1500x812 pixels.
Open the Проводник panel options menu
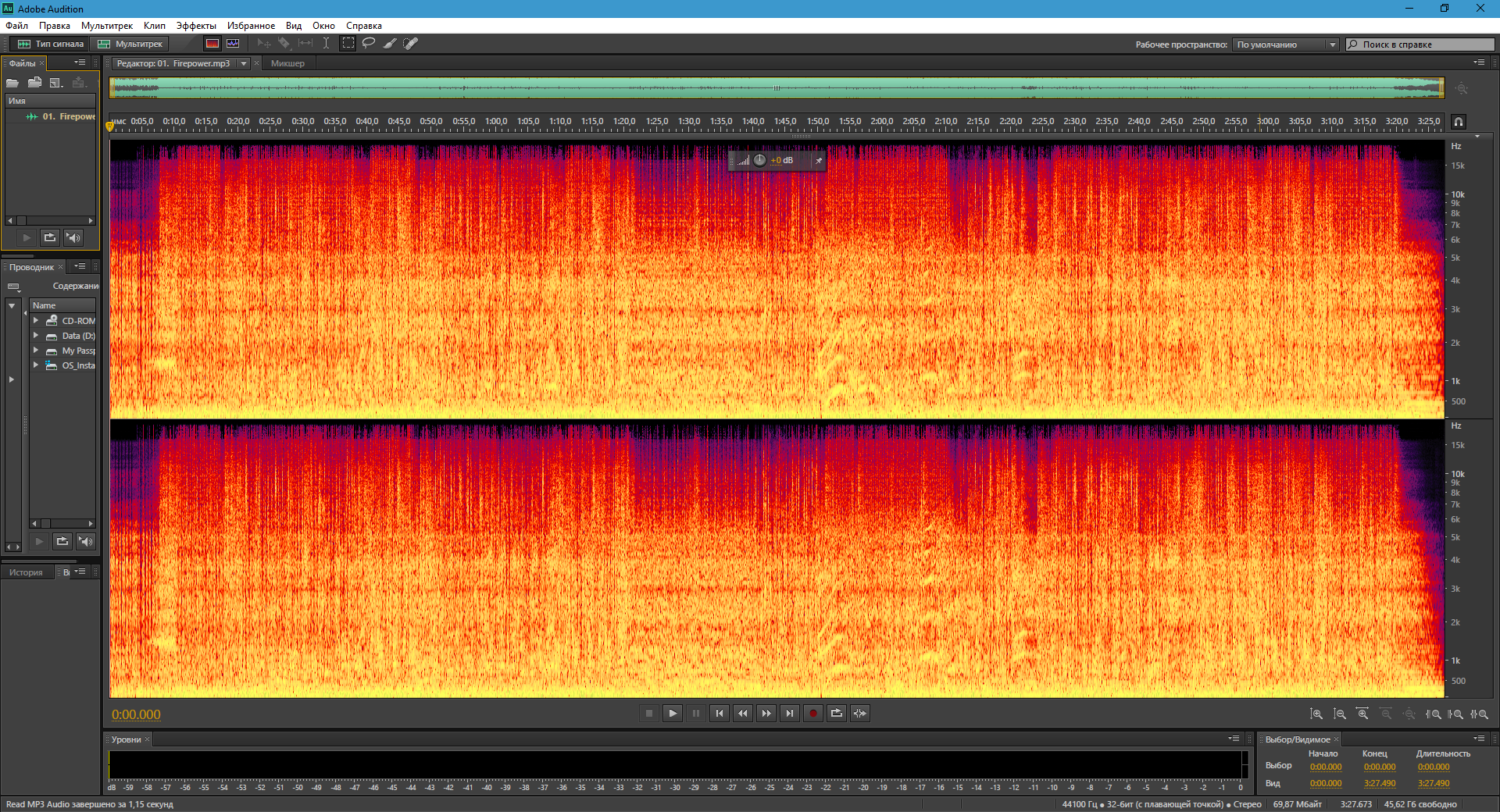[80, 266]
